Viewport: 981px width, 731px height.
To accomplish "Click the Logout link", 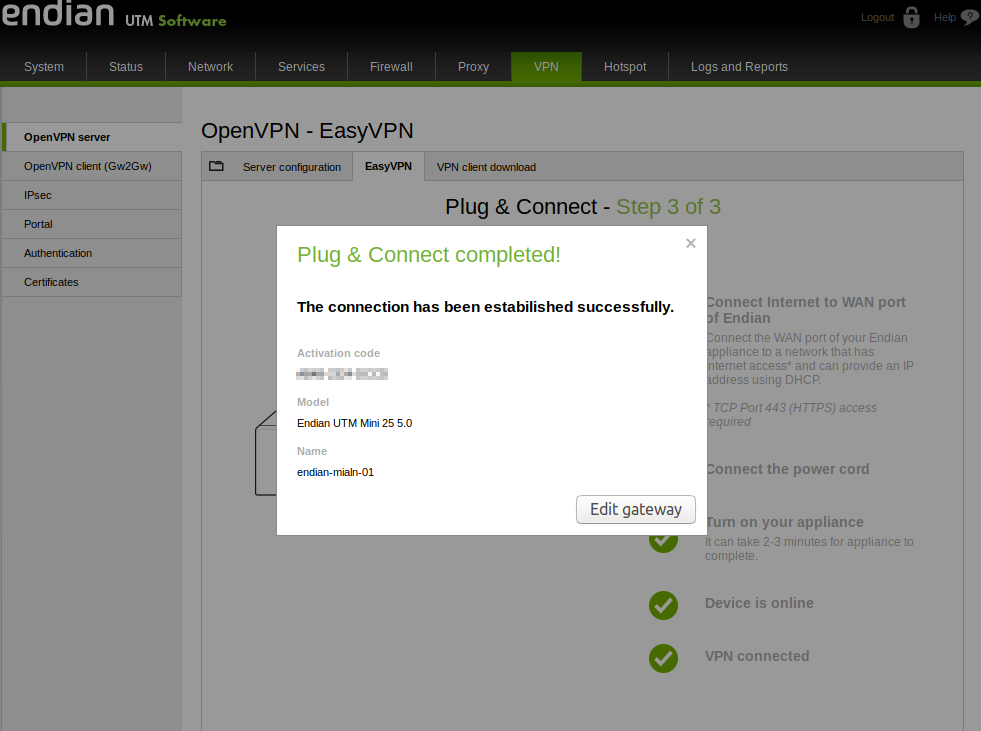I will pos(877,18).
